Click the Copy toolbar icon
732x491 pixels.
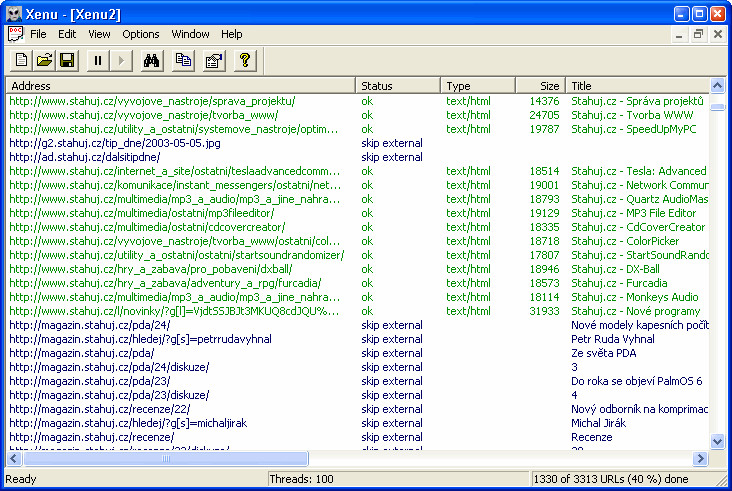[x=183, y=61]
